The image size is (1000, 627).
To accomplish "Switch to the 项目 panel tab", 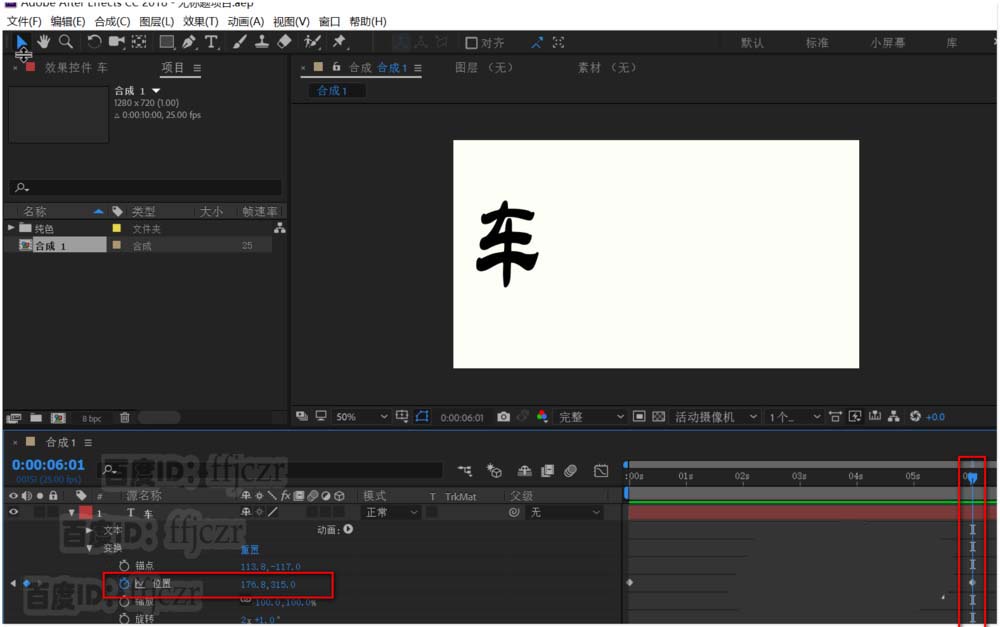I will [173, 68].
